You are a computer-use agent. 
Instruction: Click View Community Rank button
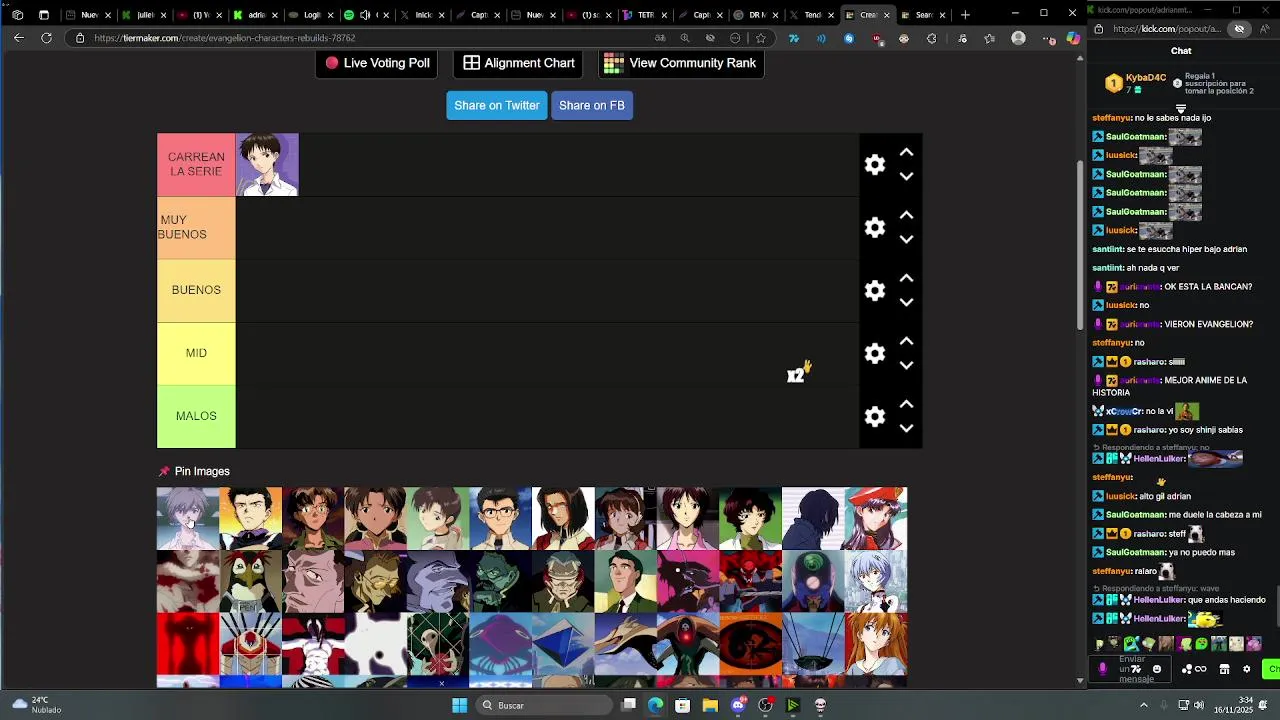[681, 63]
